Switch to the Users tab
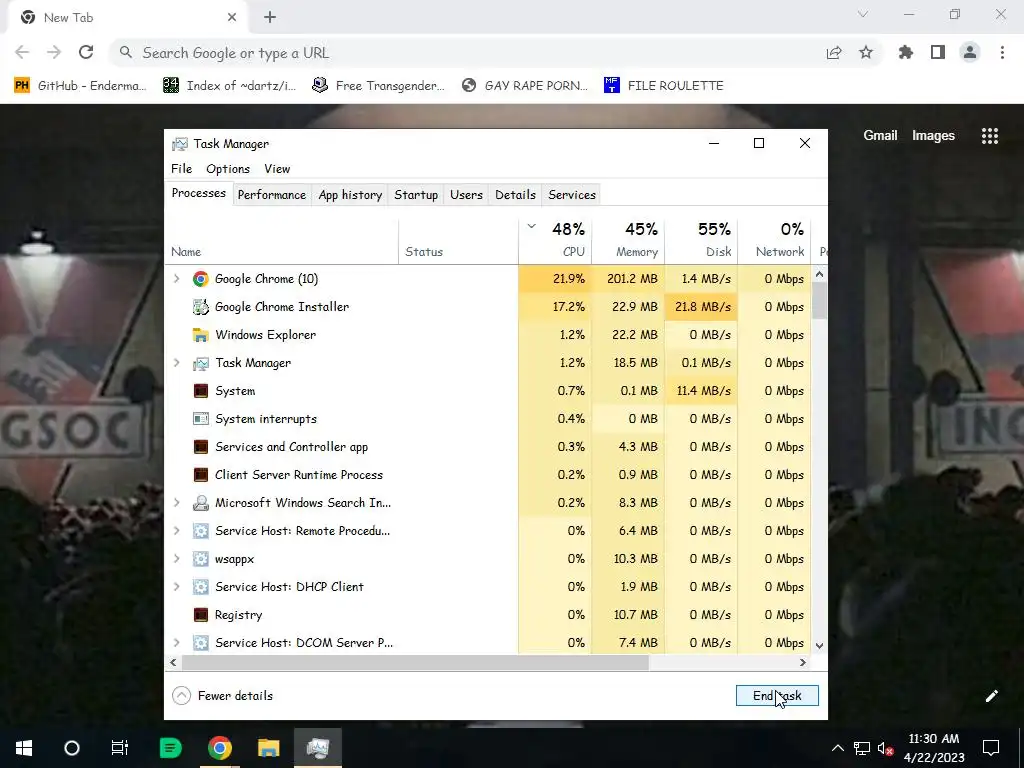Image resolution: width=1024 pixels, height=768 pixels. point(466,195)
